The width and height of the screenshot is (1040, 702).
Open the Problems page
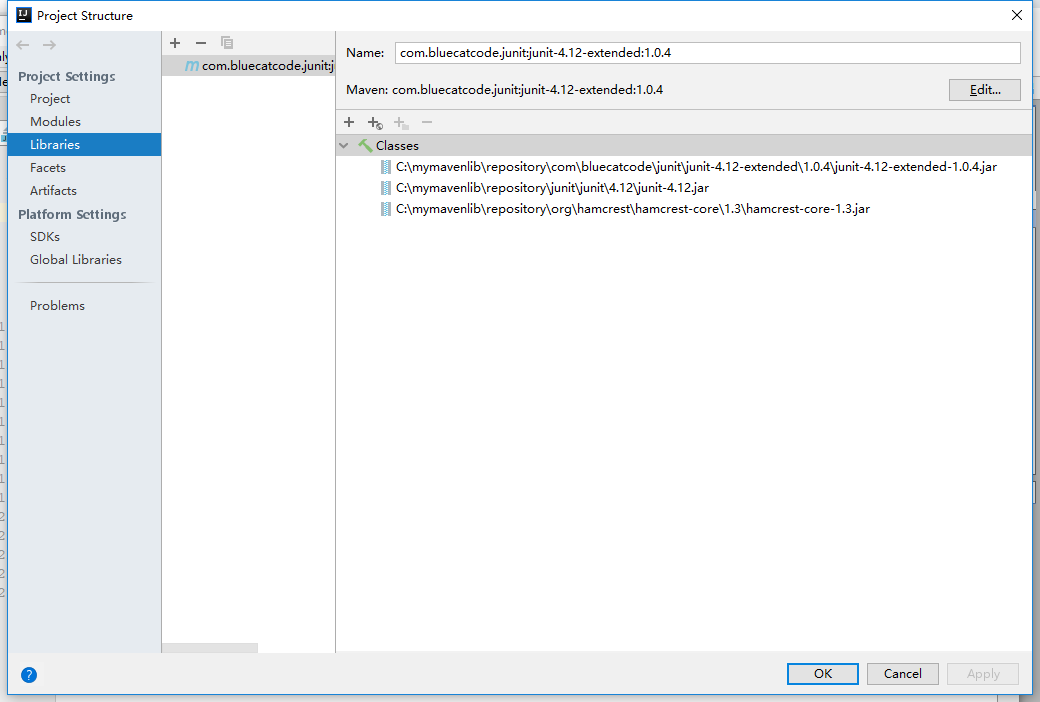(57, 306)
